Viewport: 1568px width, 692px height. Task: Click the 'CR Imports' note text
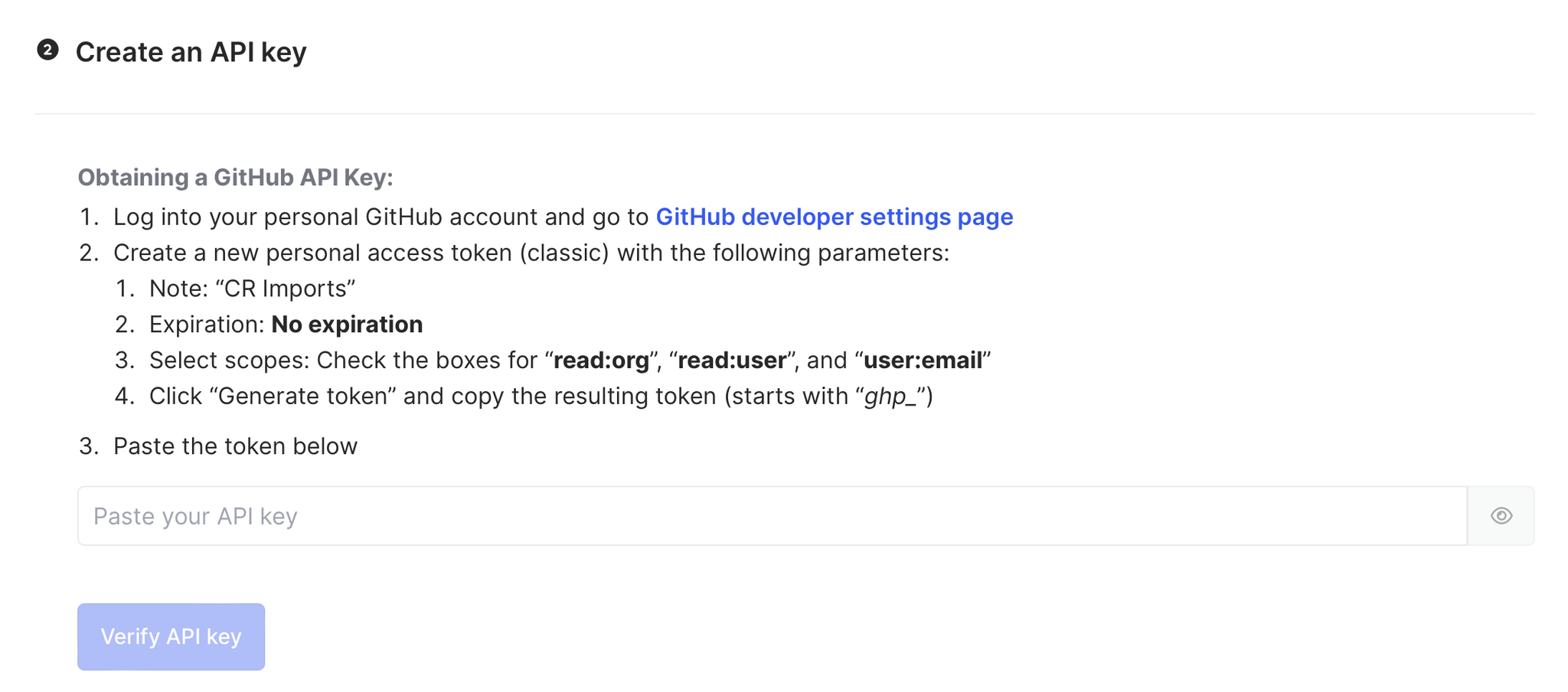pyautogui.click(x=286, y=289)
